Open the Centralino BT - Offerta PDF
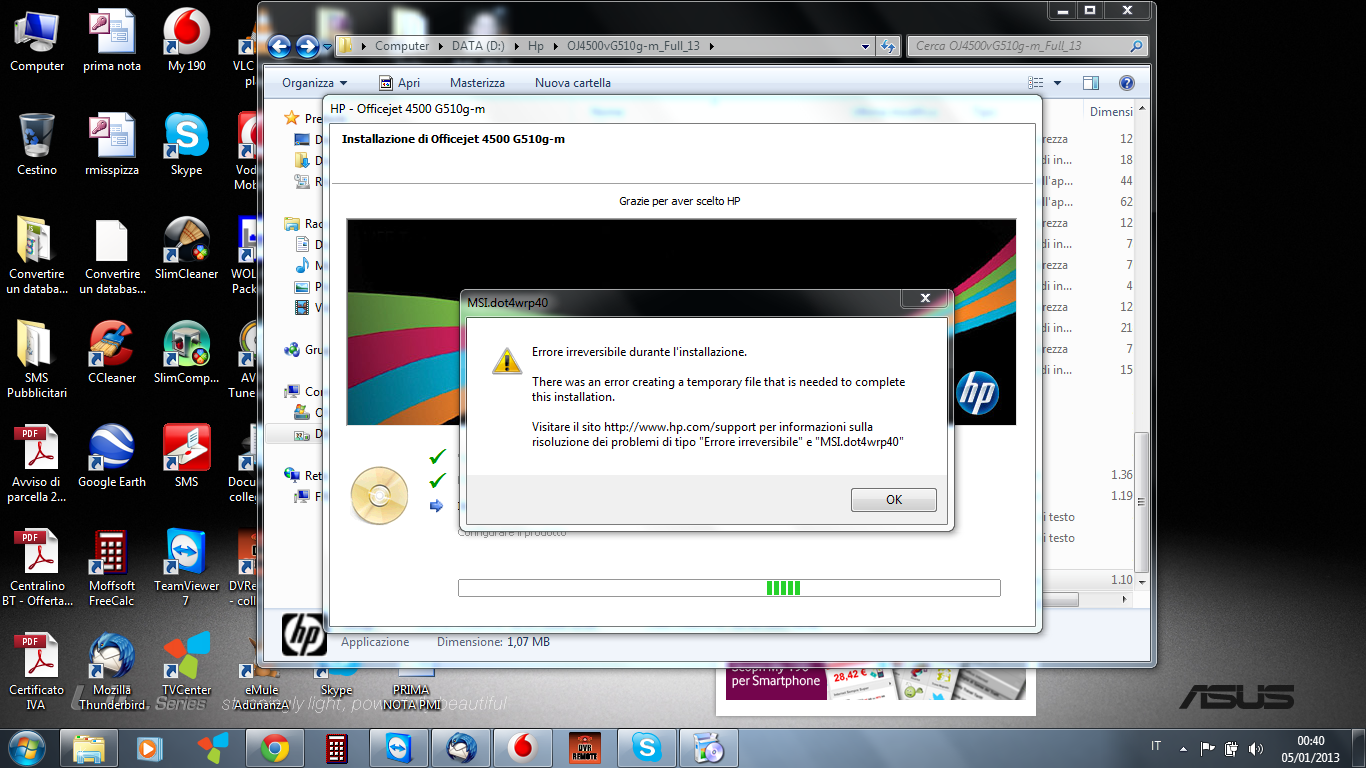1366x768 pixels. [37, 567]
